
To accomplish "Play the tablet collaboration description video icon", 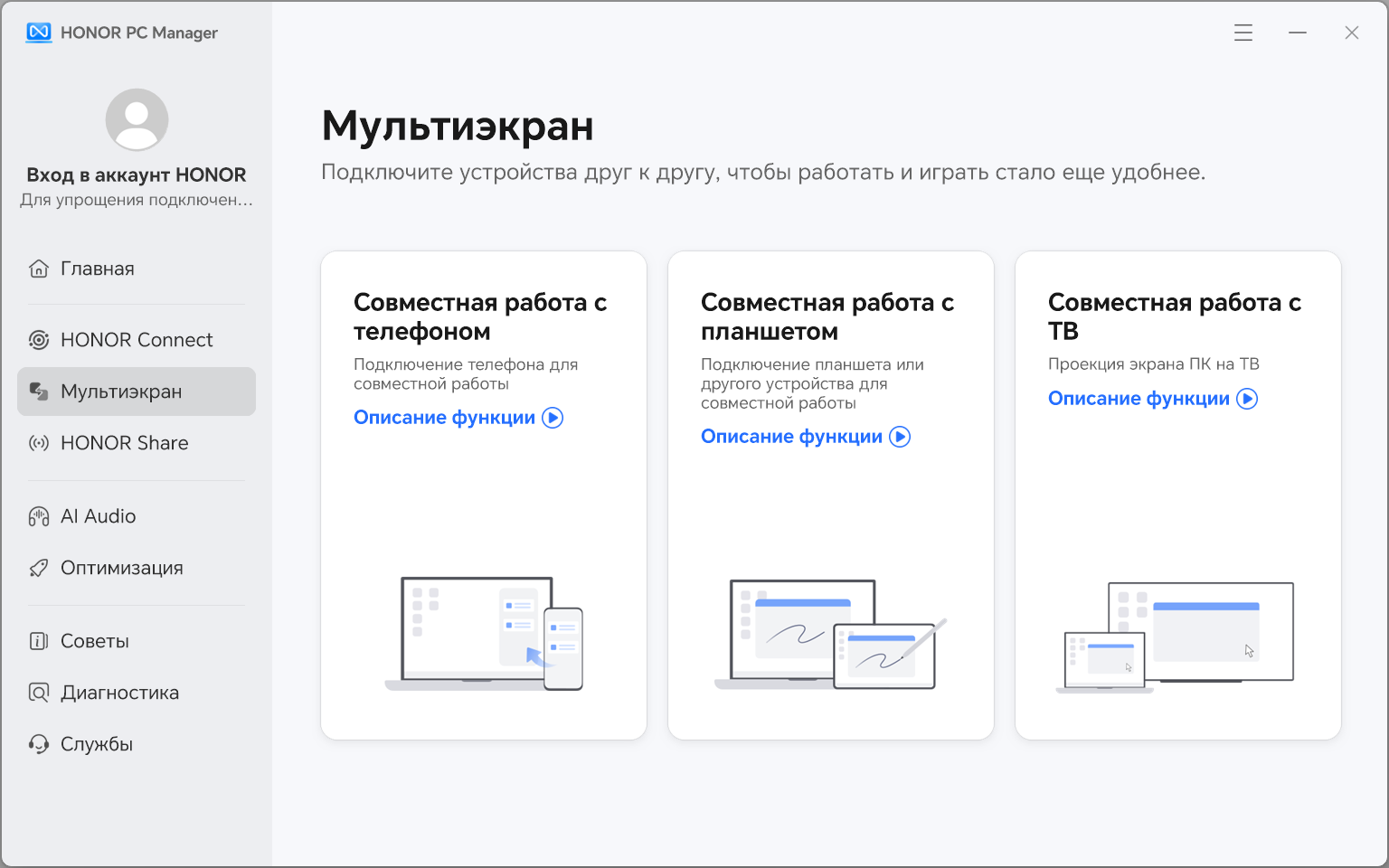I will tap(900, 437).
